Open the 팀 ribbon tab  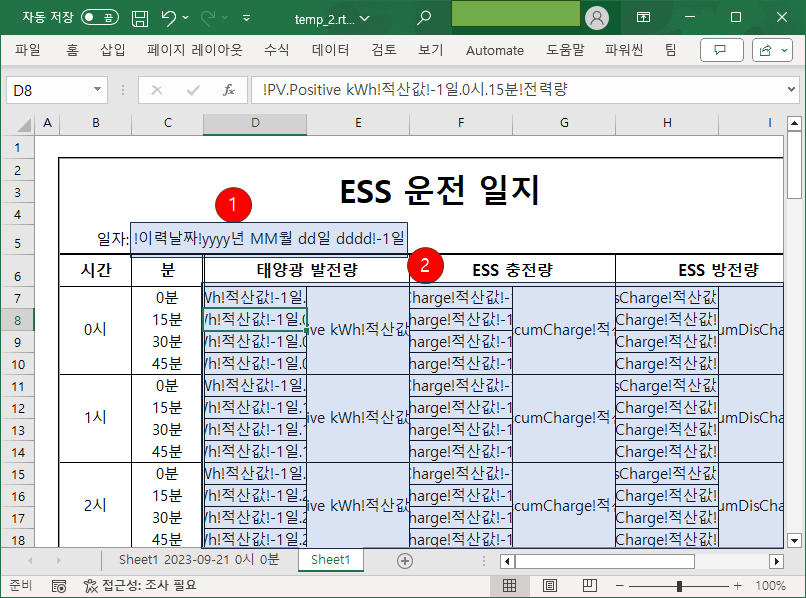(x=670, y=50)
